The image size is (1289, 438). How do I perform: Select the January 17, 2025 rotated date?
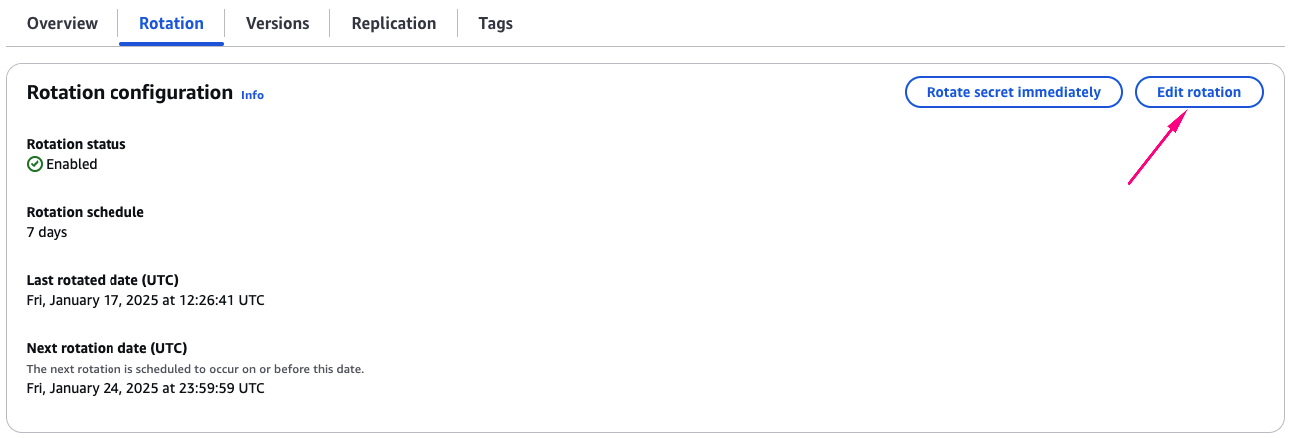coord(145,300)
